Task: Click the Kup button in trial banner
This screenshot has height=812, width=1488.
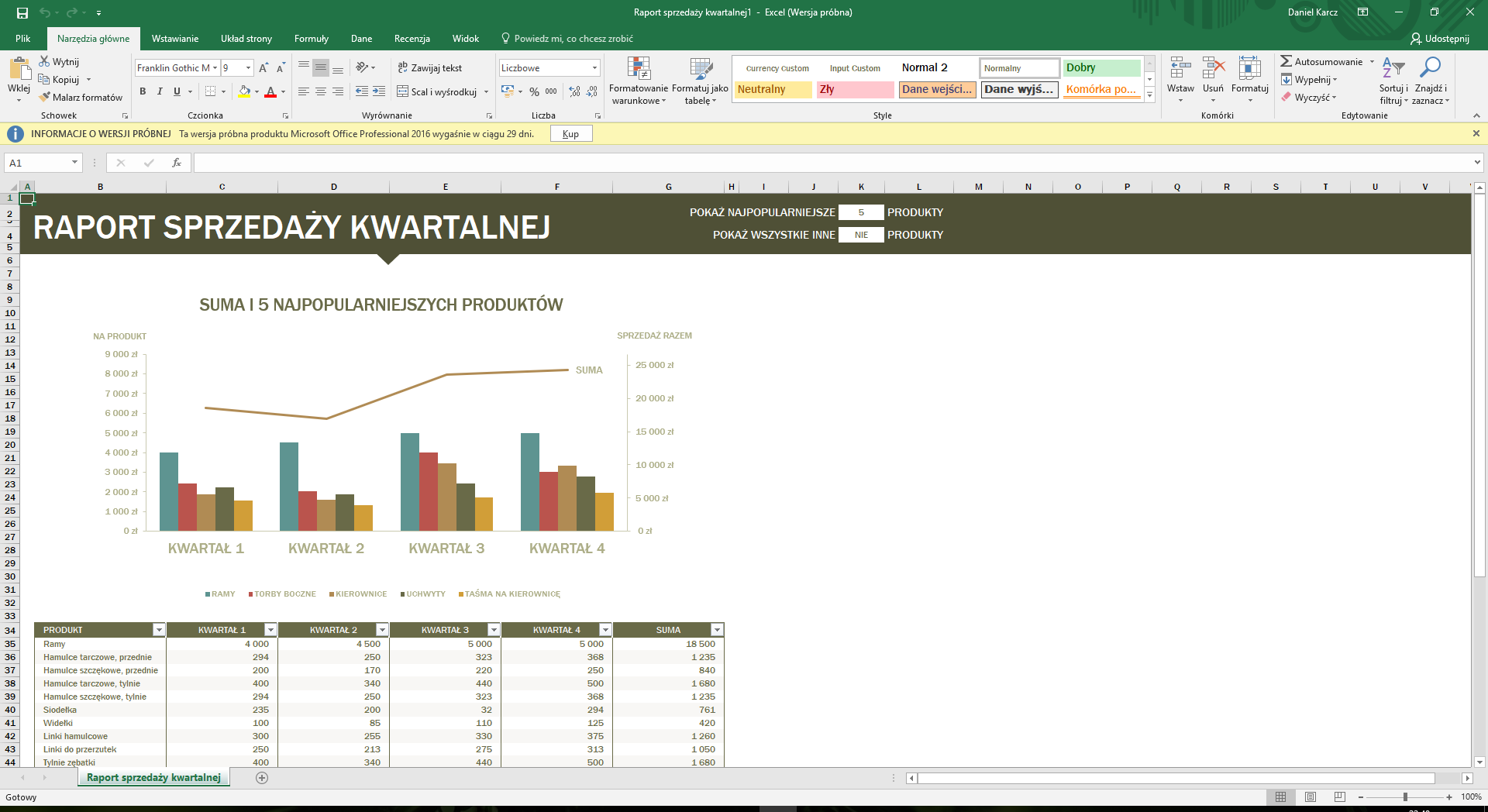Action: (x=570, y=134)
